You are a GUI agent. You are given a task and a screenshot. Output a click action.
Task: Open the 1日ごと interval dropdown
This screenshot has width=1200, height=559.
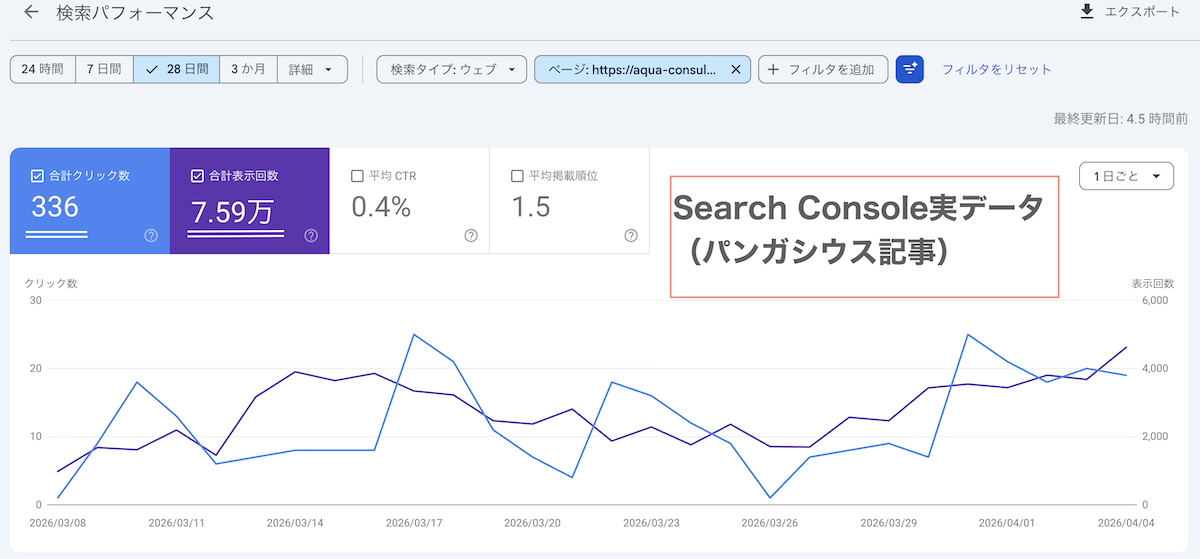tap(1126, 176)
